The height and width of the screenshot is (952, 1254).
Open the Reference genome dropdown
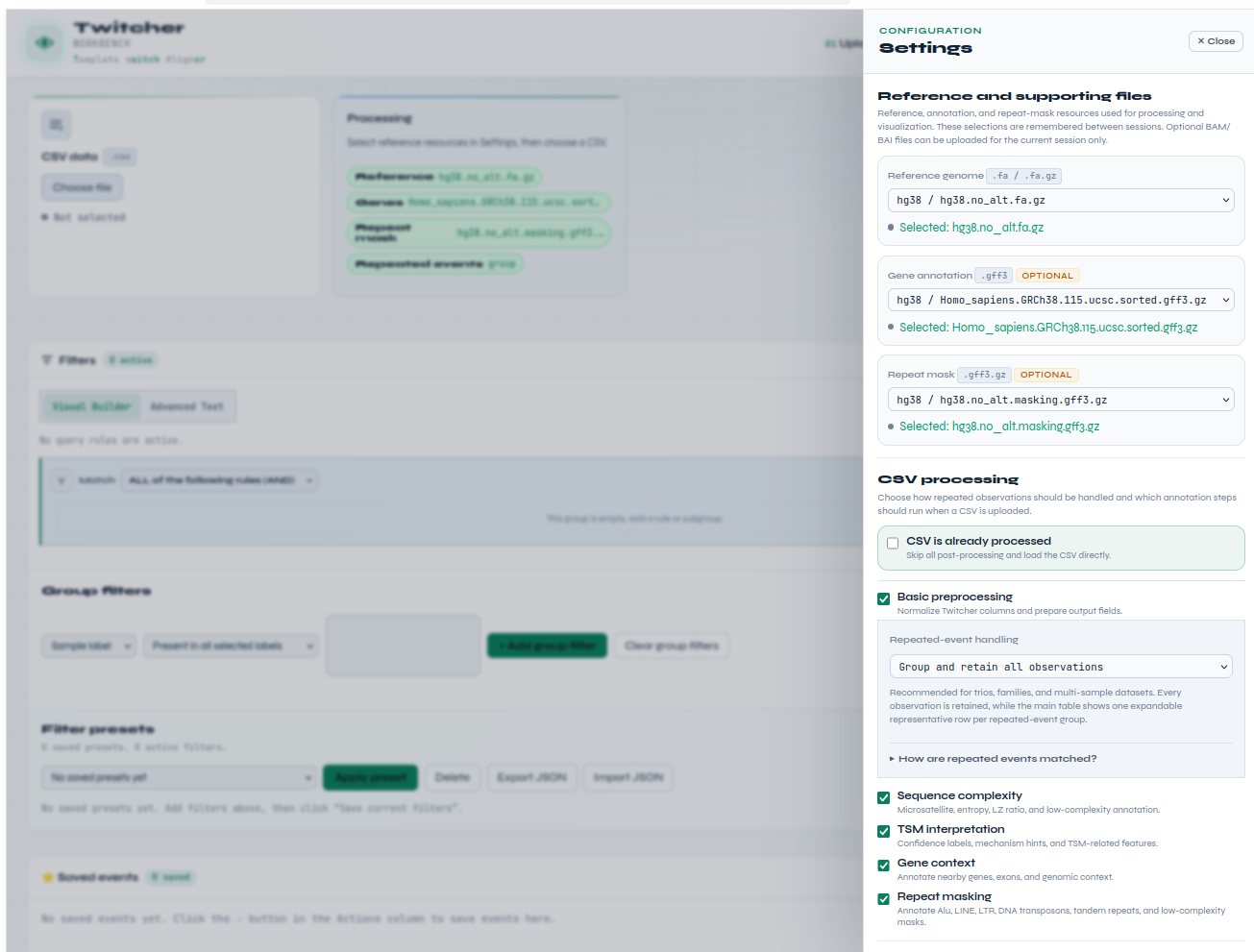(x=1061, y=200)
